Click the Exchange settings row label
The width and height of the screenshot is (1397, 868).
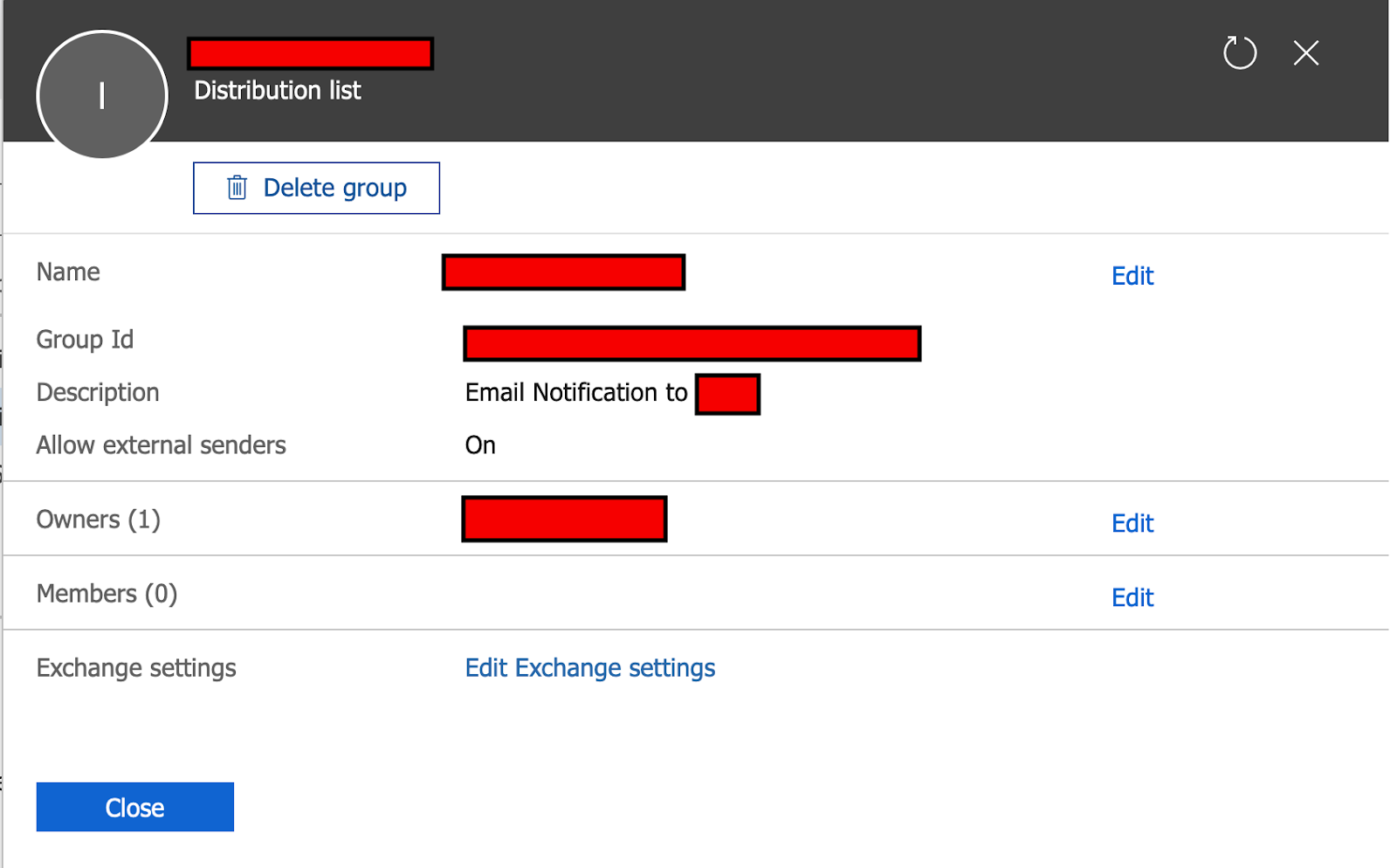[x=135, y=667]
